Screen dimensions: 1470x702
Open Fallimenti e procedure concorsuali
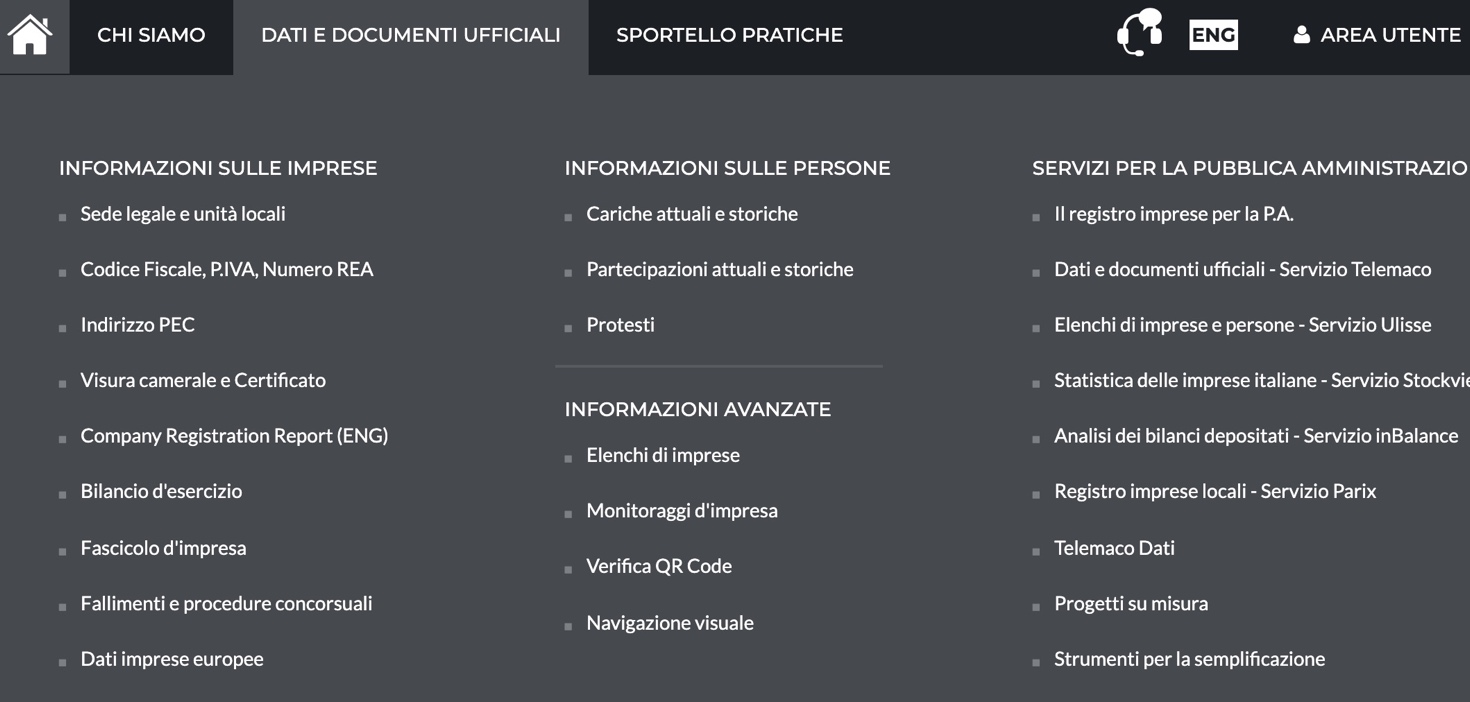[226, 603]
